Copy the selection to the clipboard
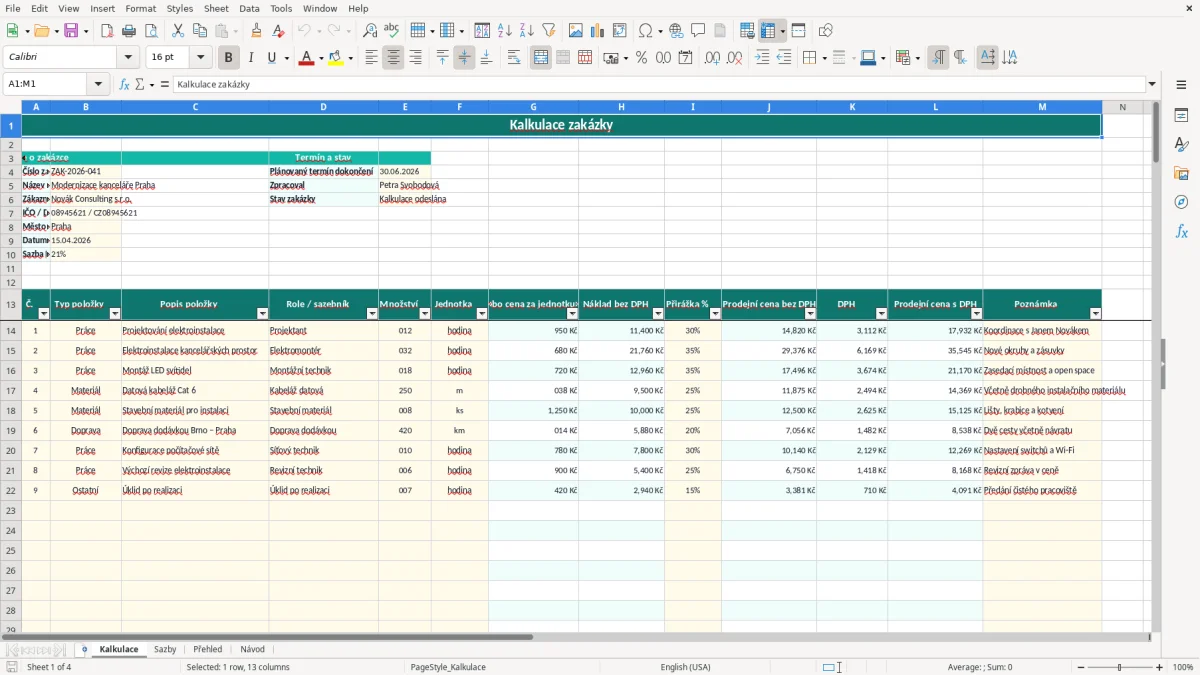Image resolution: width=1200 pixels, height=675 pixels. point(200,31)
